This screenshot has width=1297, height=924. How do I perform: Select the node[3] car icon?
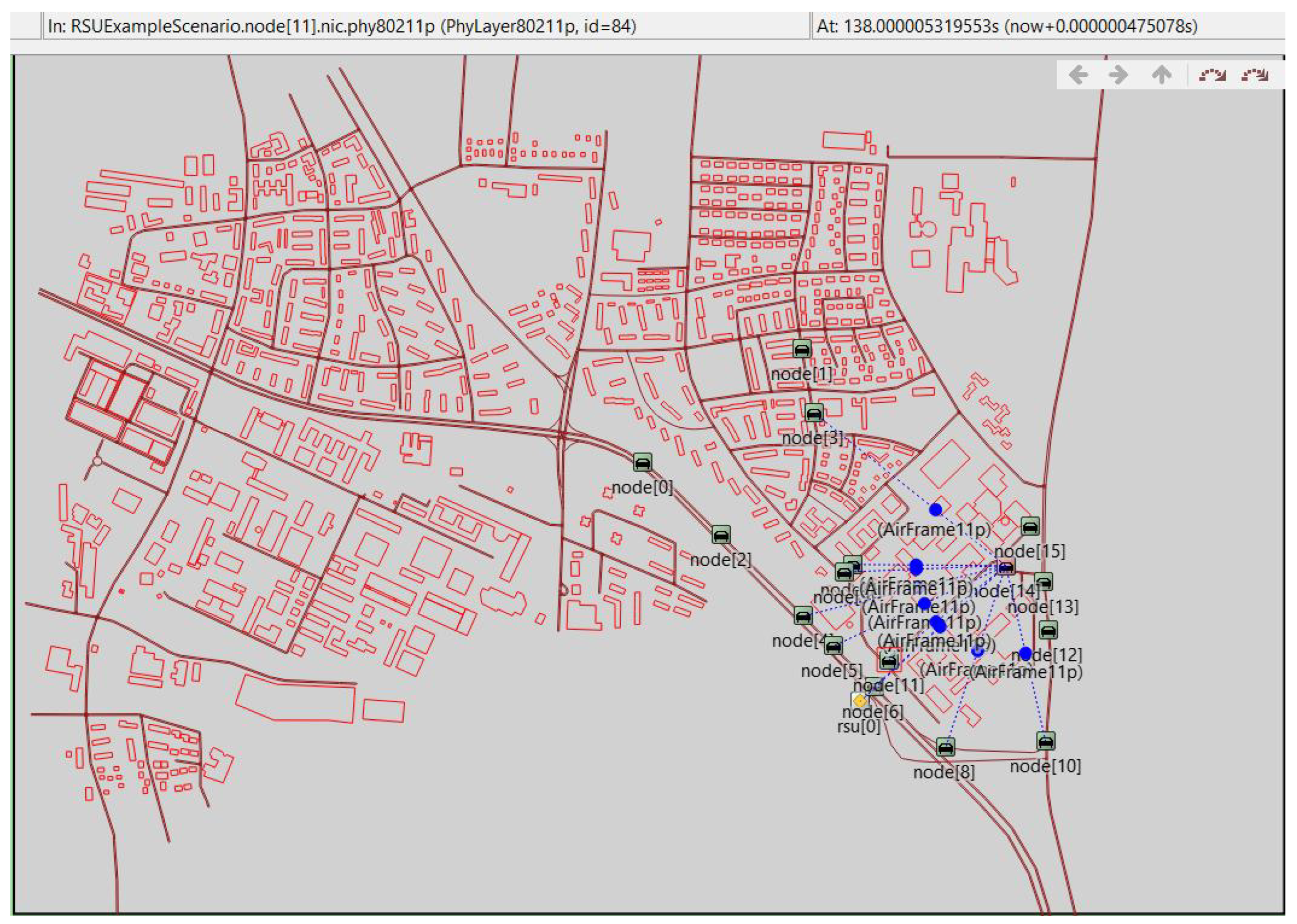point(814,413)
